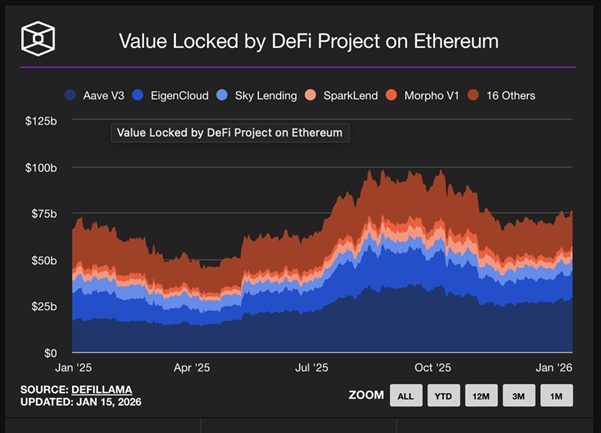Click the Jan '26 axis label

point(552,367)
